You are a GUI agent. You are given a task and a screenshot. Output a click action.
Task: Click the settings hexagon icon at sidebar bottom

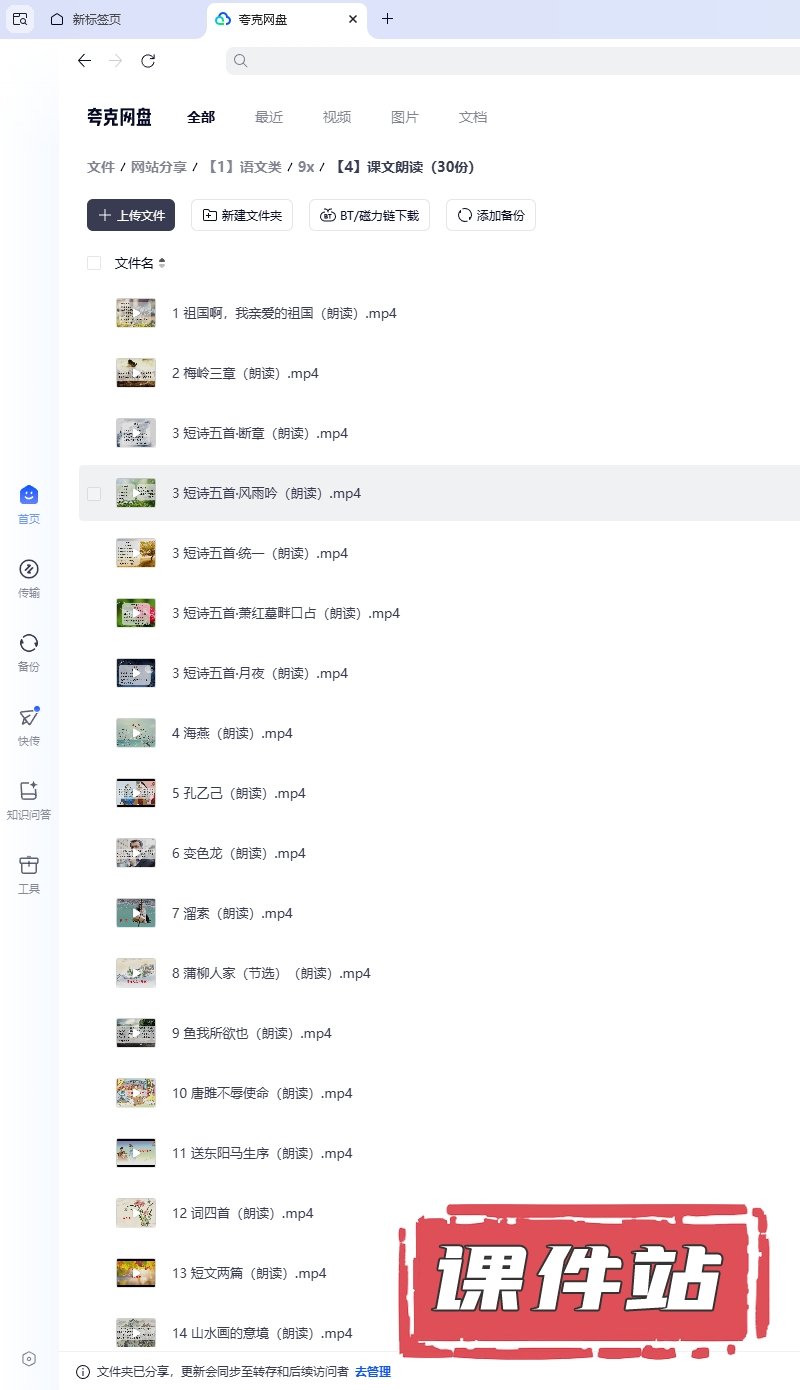point(29,1358)
